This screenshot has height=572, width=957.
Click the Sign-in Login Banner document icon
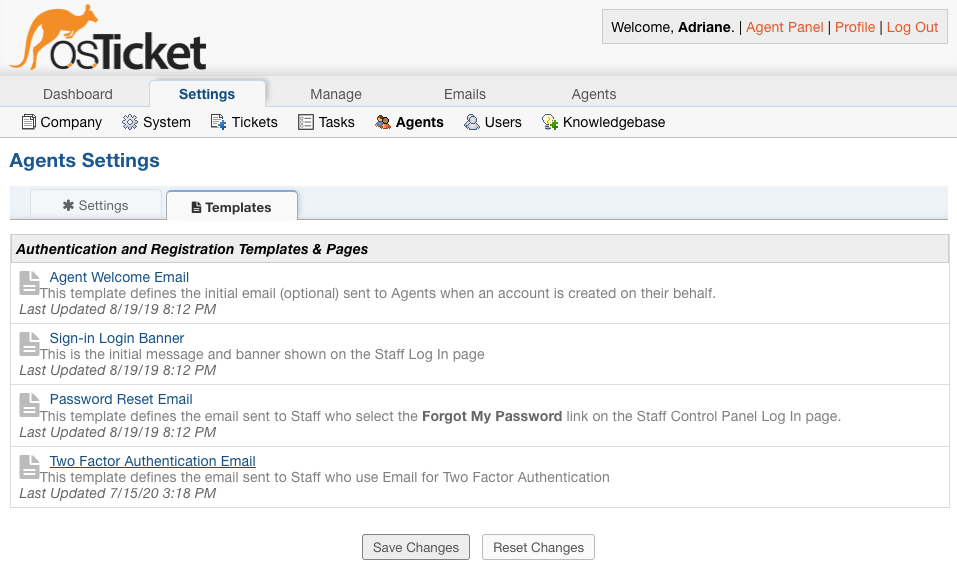(30, 344)
